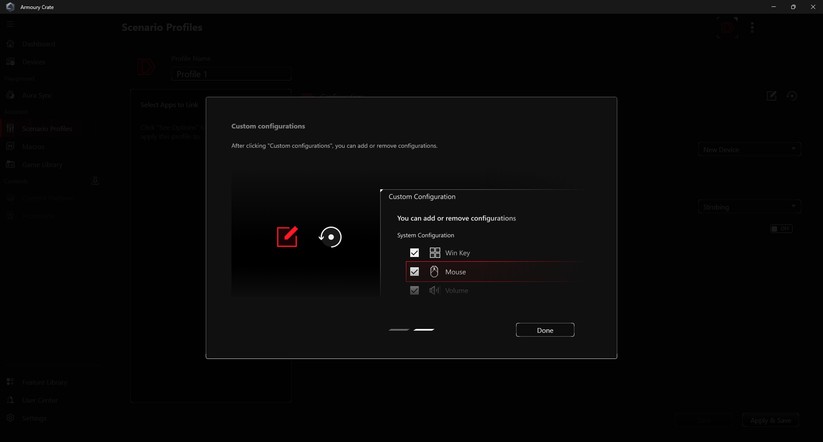Screen dimensions: 823x442
Task: Open the three-dot more options menu
Action: coord(752,27)
